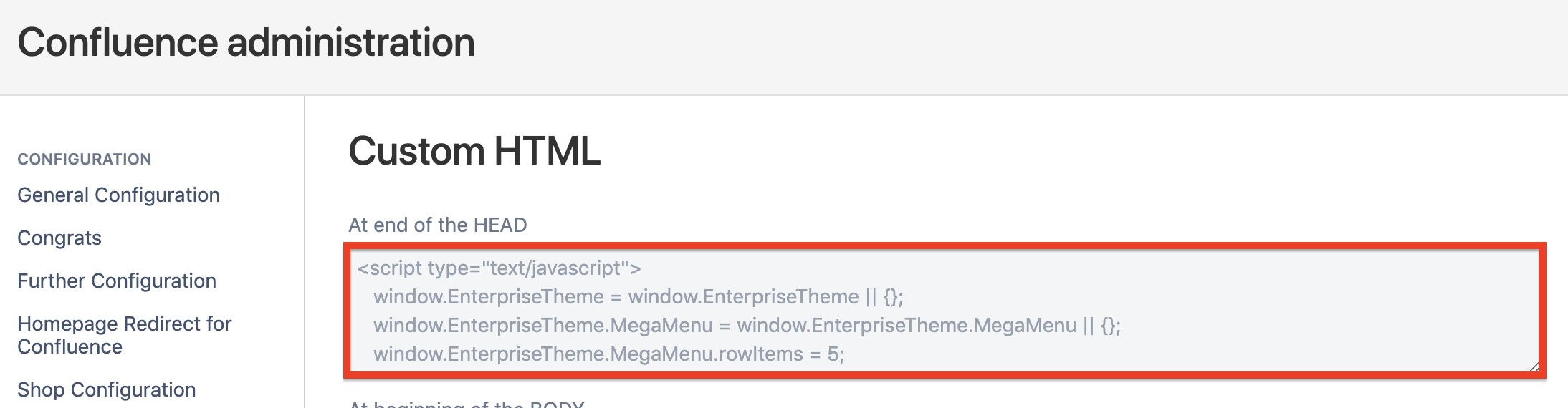Go to Further Configuration
Screen dimensions: 1568x408
pos(117,281)
